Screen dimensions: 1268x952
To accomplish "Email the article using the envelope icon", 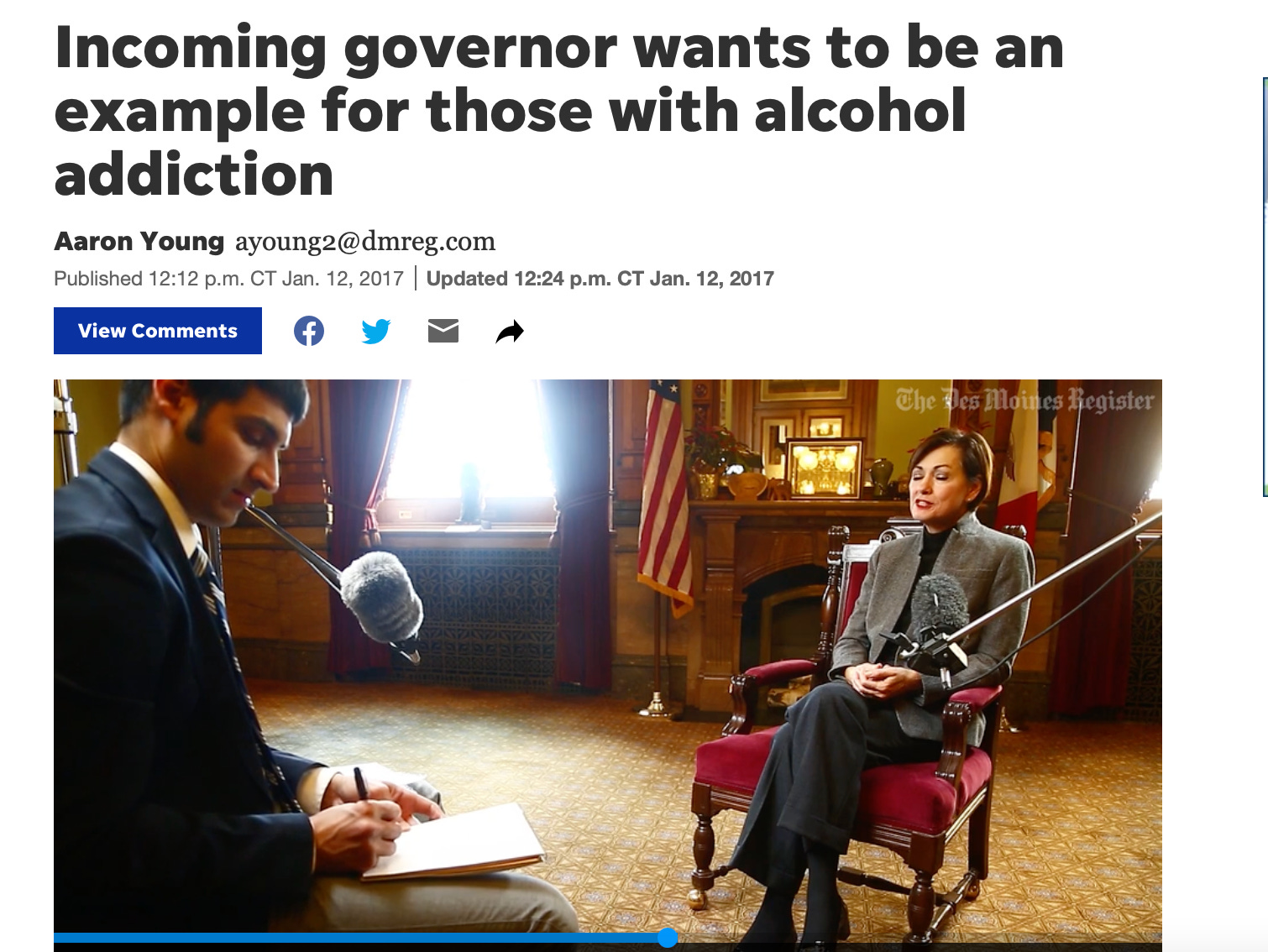I will pos(443,331).
